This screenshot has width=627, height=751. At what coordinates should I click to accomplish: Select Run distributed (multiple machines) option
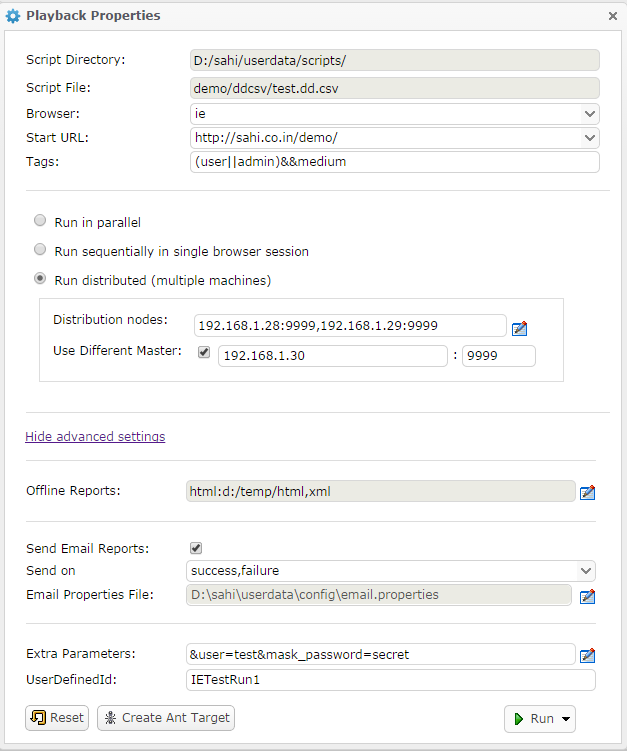pyautogui.click(x=40, y=279)
